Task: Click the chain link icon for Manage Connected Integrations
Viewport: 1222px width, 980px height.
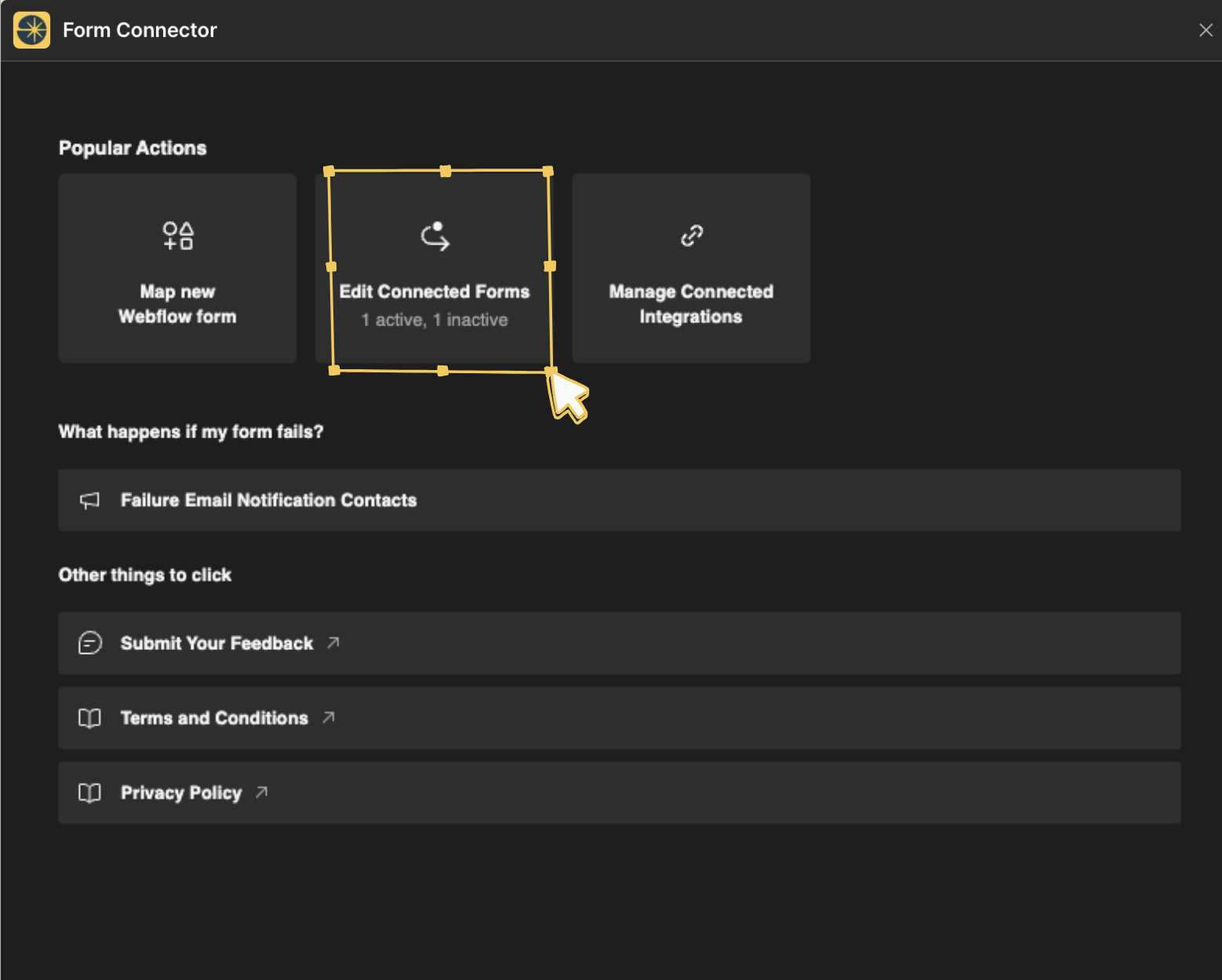Action: click(692, 235)
